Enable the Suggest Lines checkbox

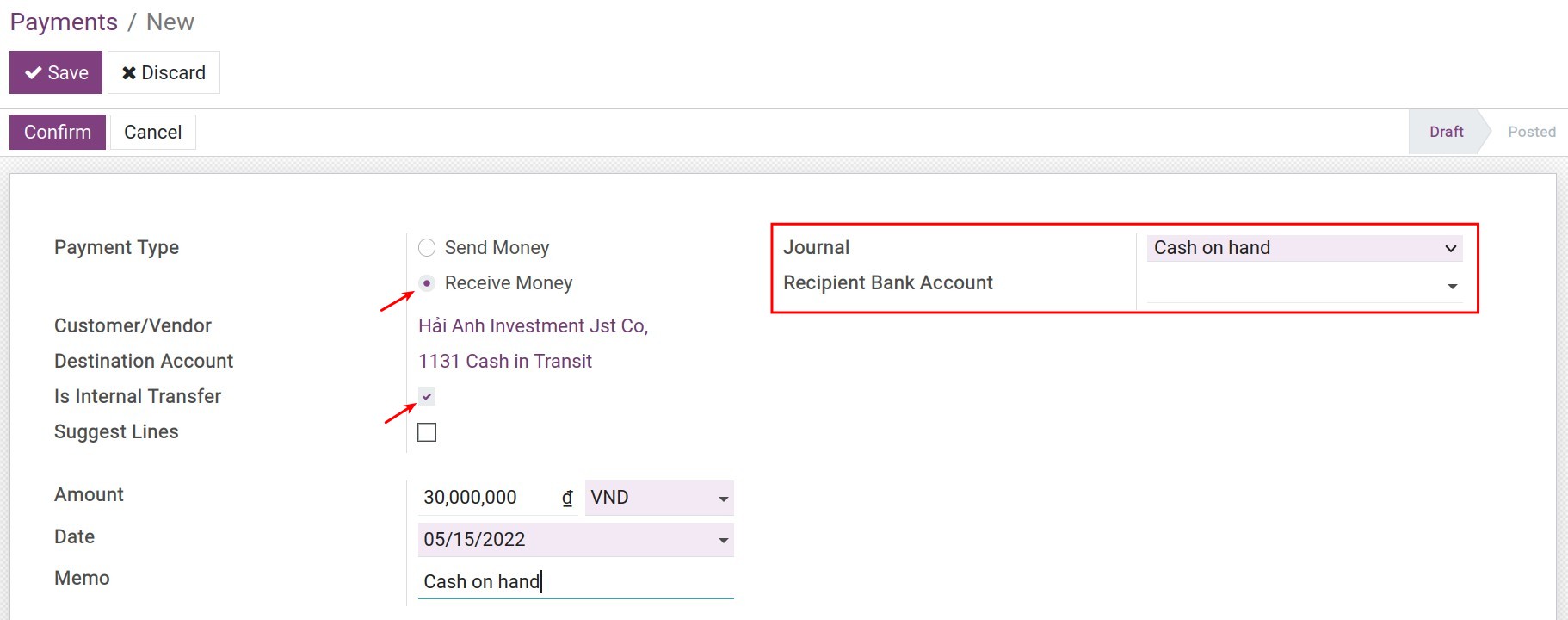click(427, 432)
